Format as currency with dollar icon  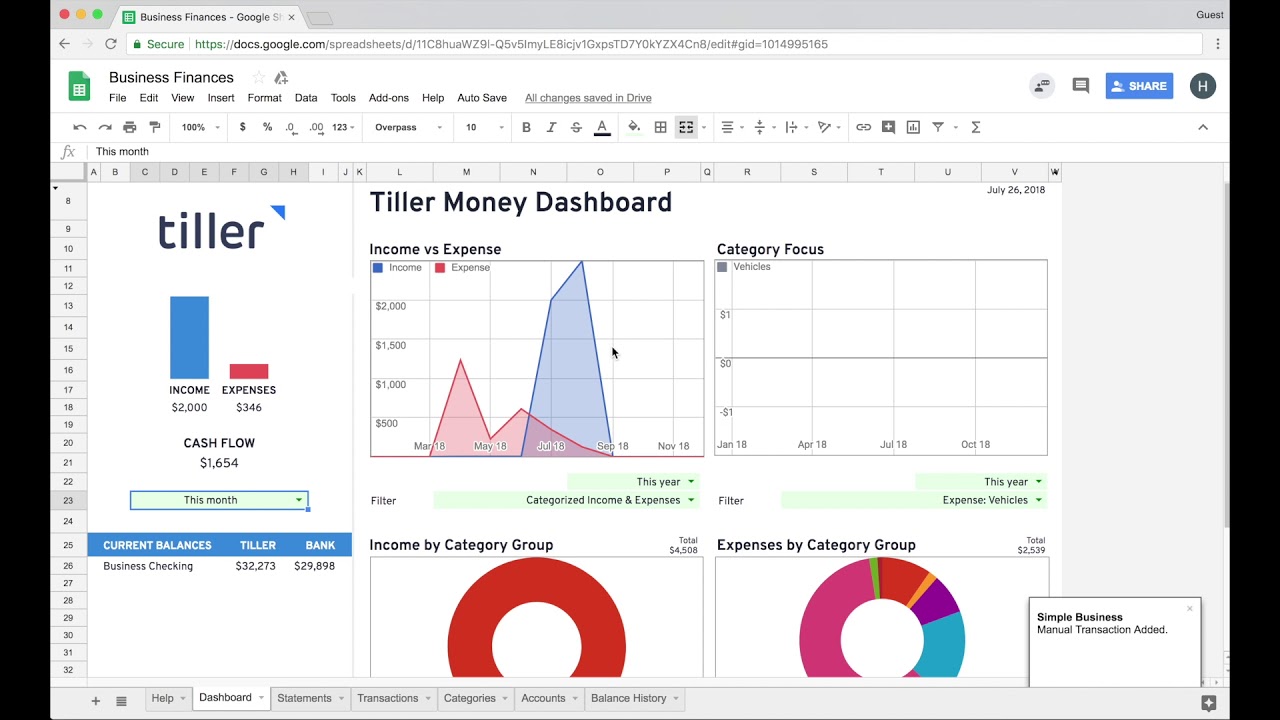242,127
